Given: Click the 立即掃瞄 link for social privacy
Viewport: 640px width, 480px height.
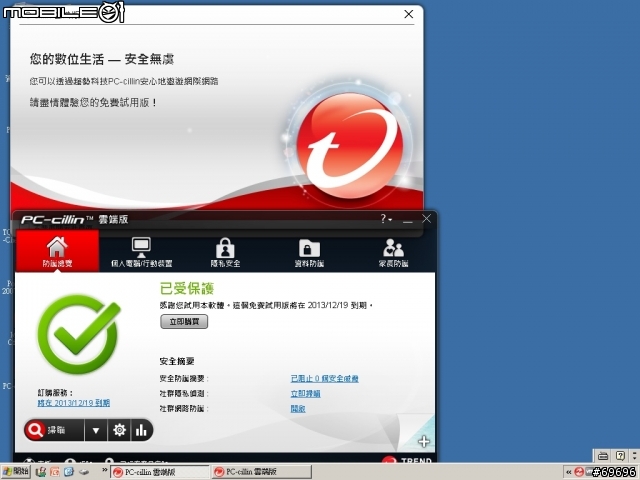Looking at the screenshot, I should click(x=305, y=394).
